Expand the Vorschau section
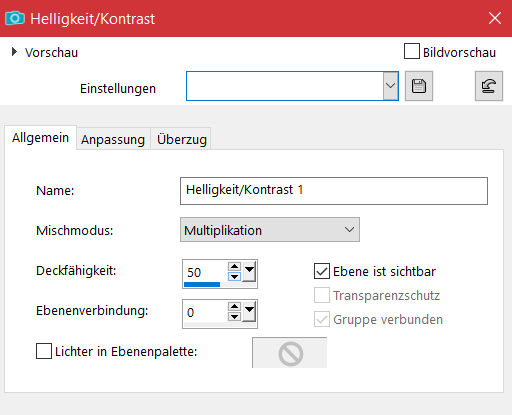Screen dimensions: 512x415 pos(14,52)
